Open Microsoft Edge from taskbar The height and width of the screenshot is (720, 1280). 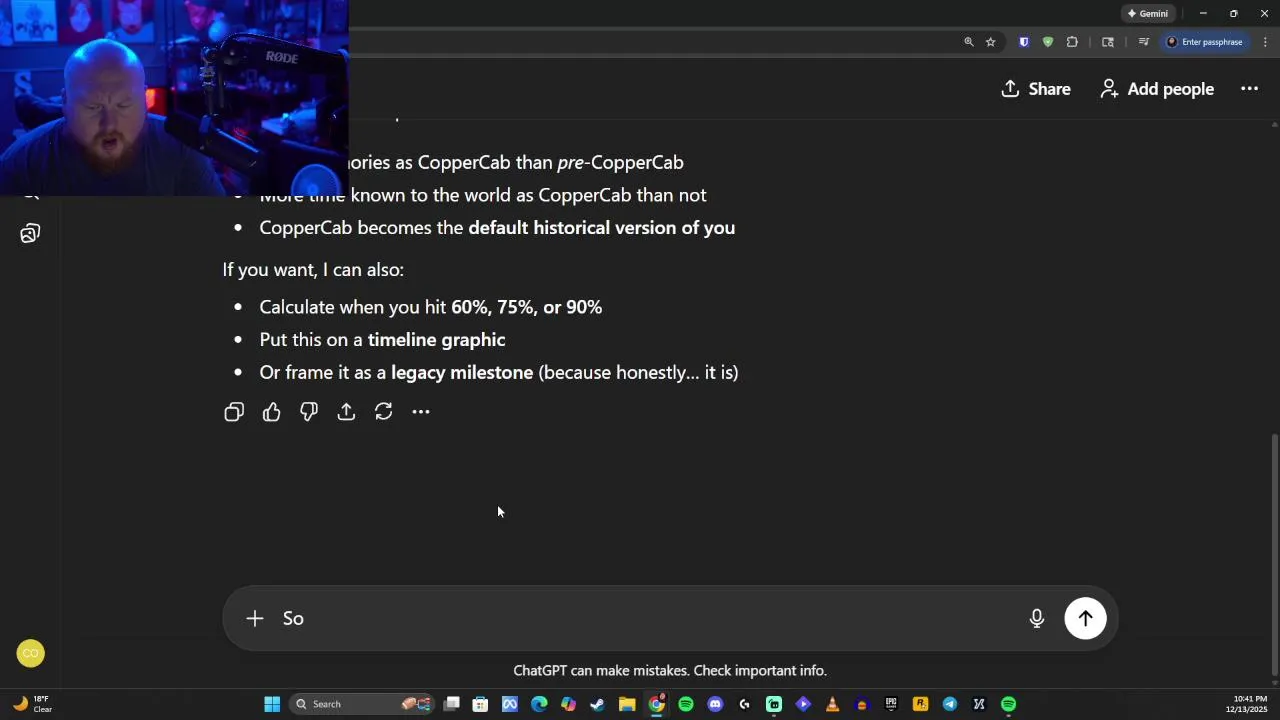coord(539,704)
